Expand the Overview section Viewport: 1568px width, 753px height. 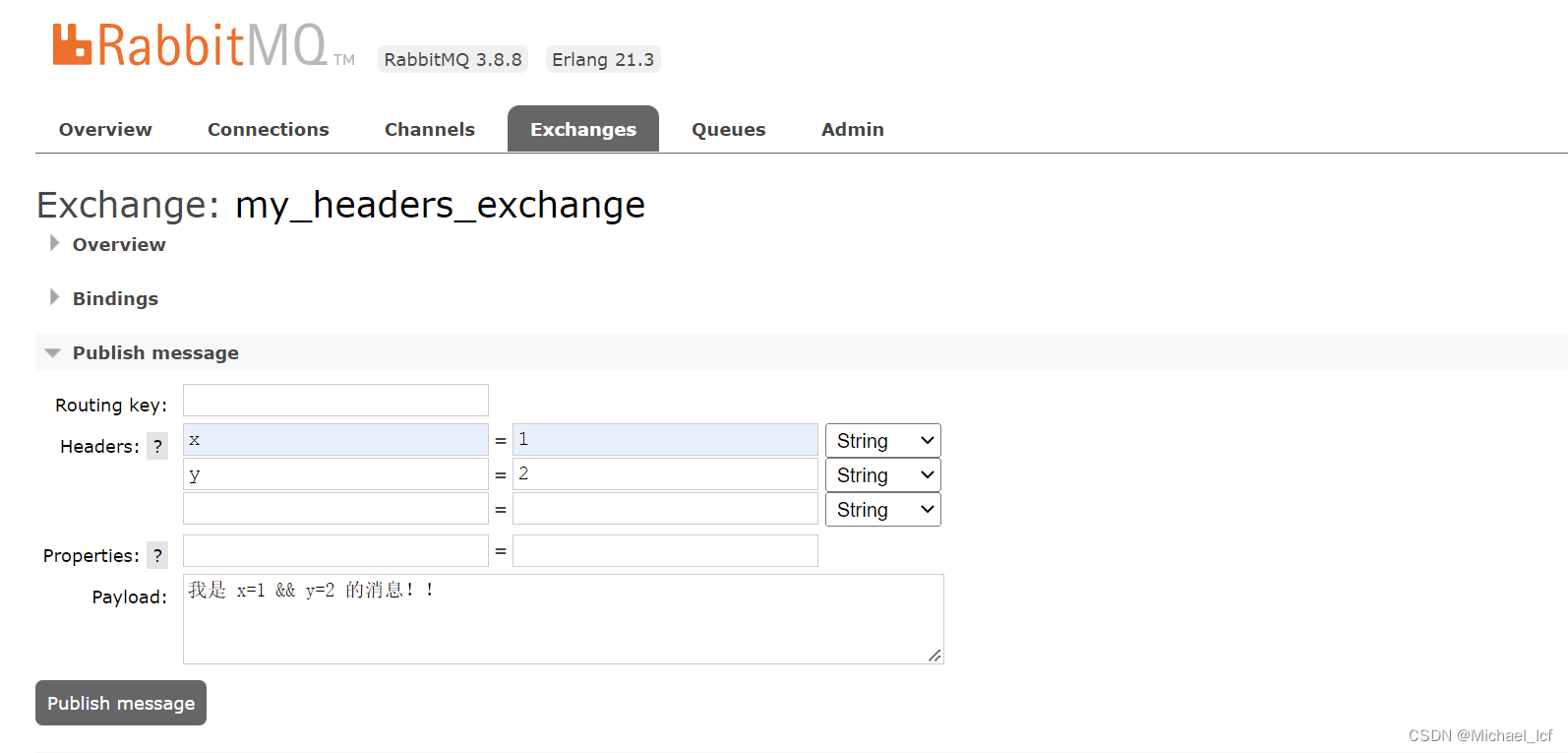click(x=118, y=244)
